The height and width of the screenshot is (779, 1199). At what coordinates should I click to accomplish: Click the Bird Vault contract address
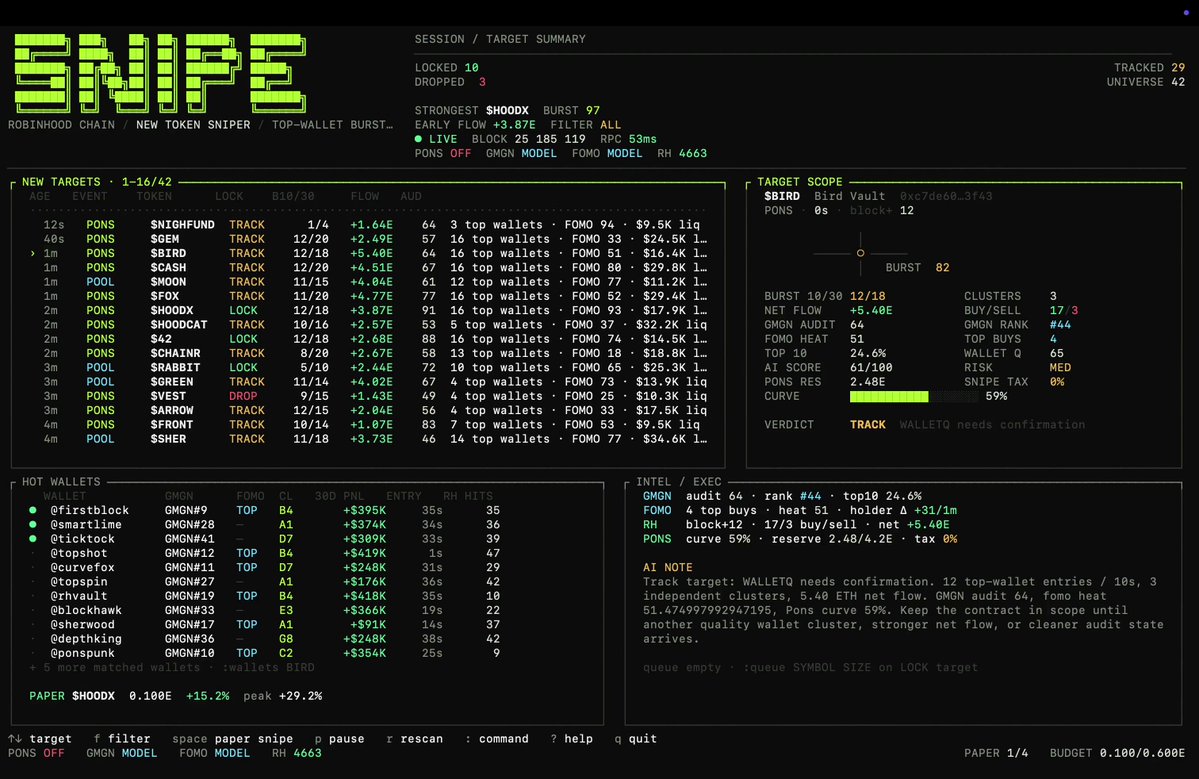pos(946,196)
